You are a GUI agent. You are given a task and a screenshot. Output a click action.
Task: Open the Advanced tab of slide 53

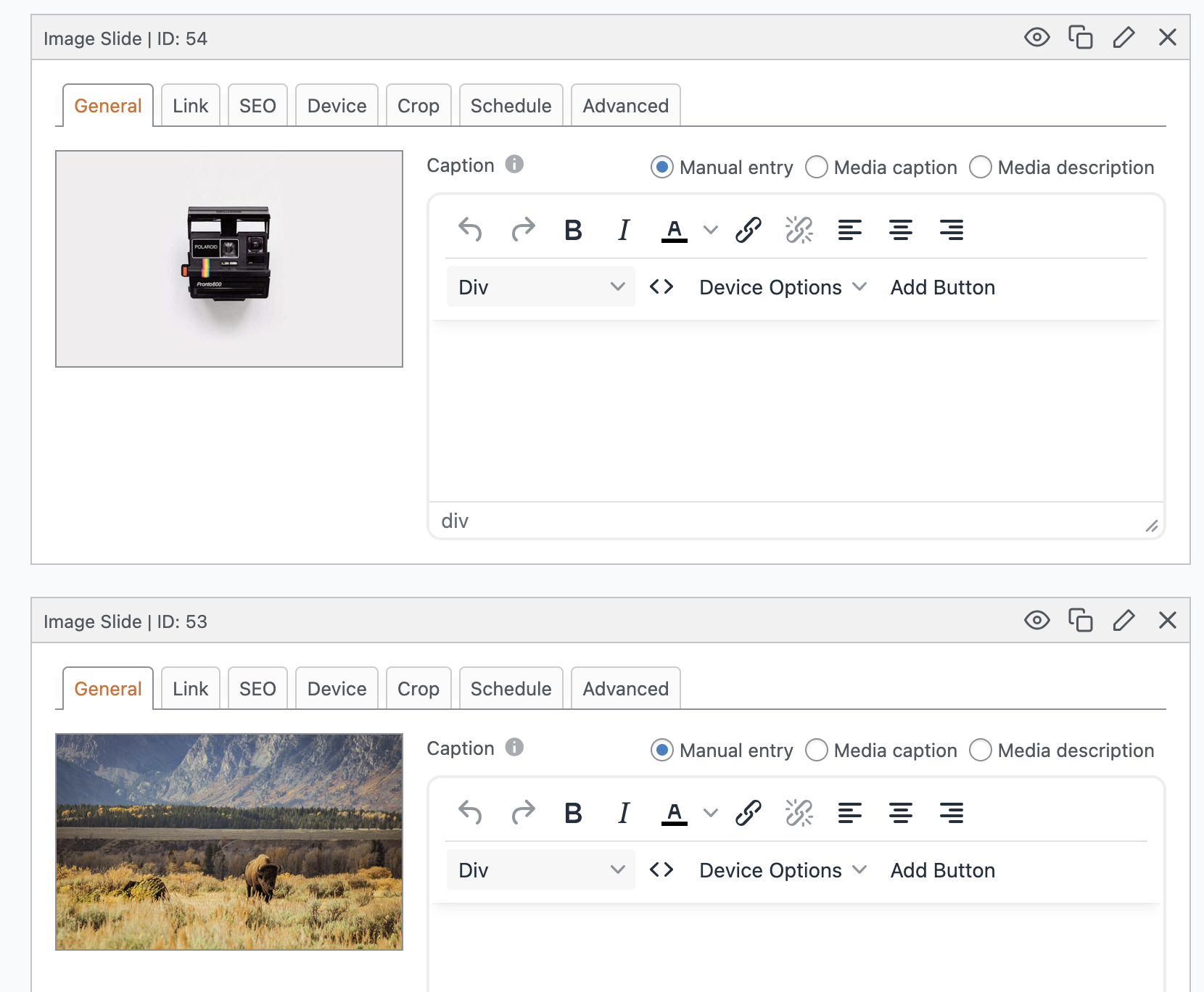click(x=625, y=688)
